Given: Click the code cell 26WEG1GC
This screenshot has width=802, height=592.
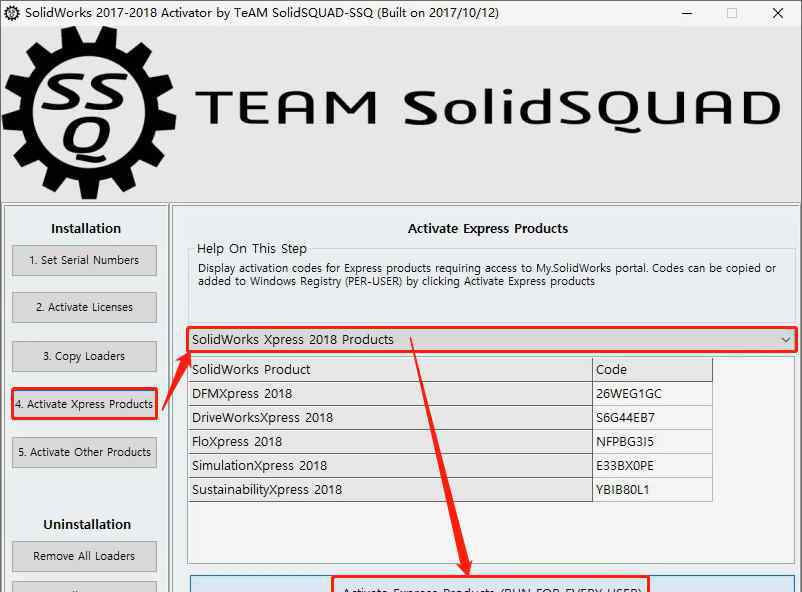Looking at the screenshot, I should [652, 393].
